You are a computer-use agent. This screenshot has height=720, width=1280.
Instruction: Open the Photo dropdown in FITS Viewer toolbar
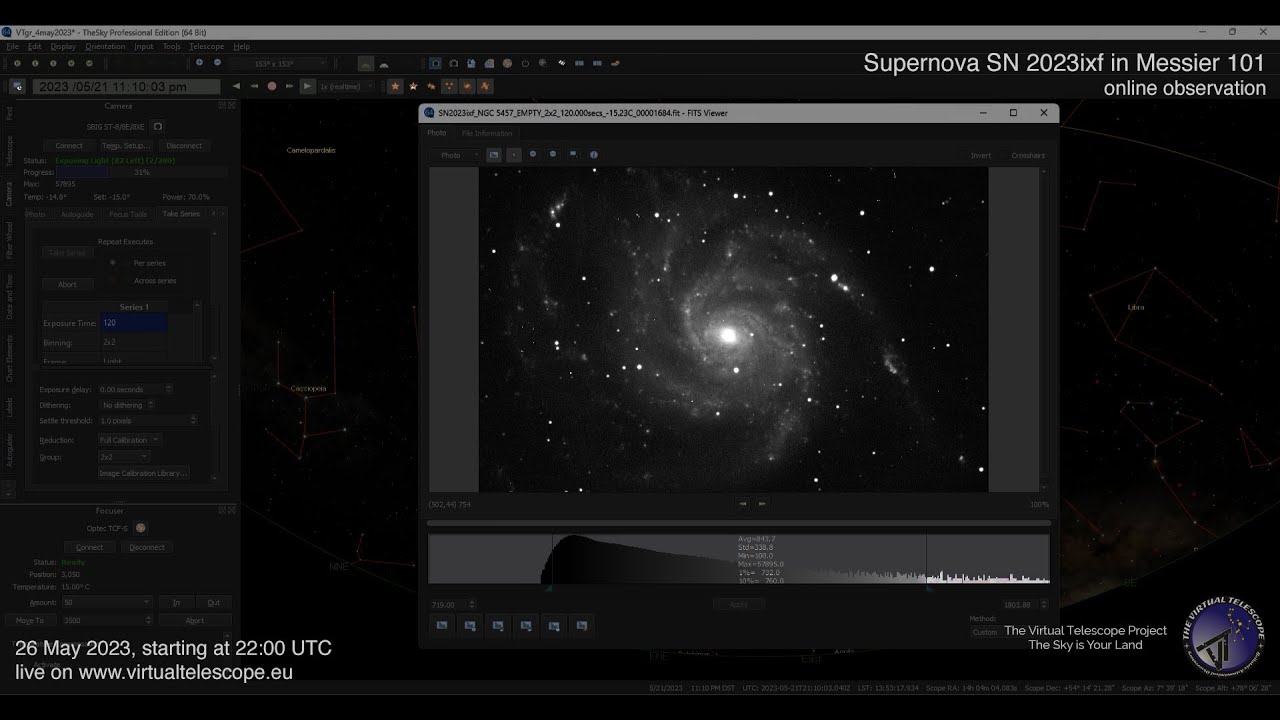(456, 155)
